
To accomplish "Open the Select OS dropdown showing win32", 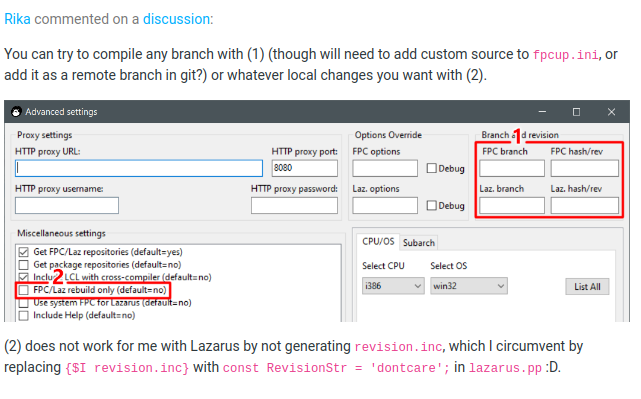I will (x=468, y=286).
